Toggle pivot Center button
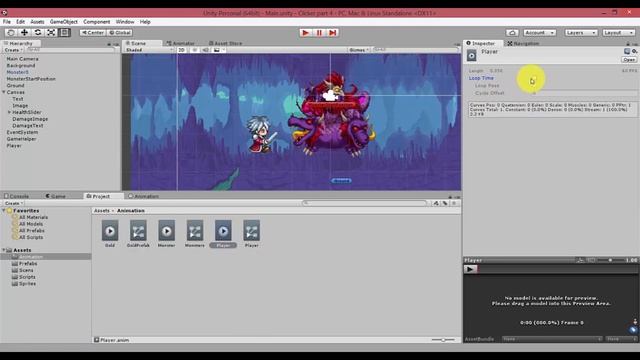 pos(93,33)
